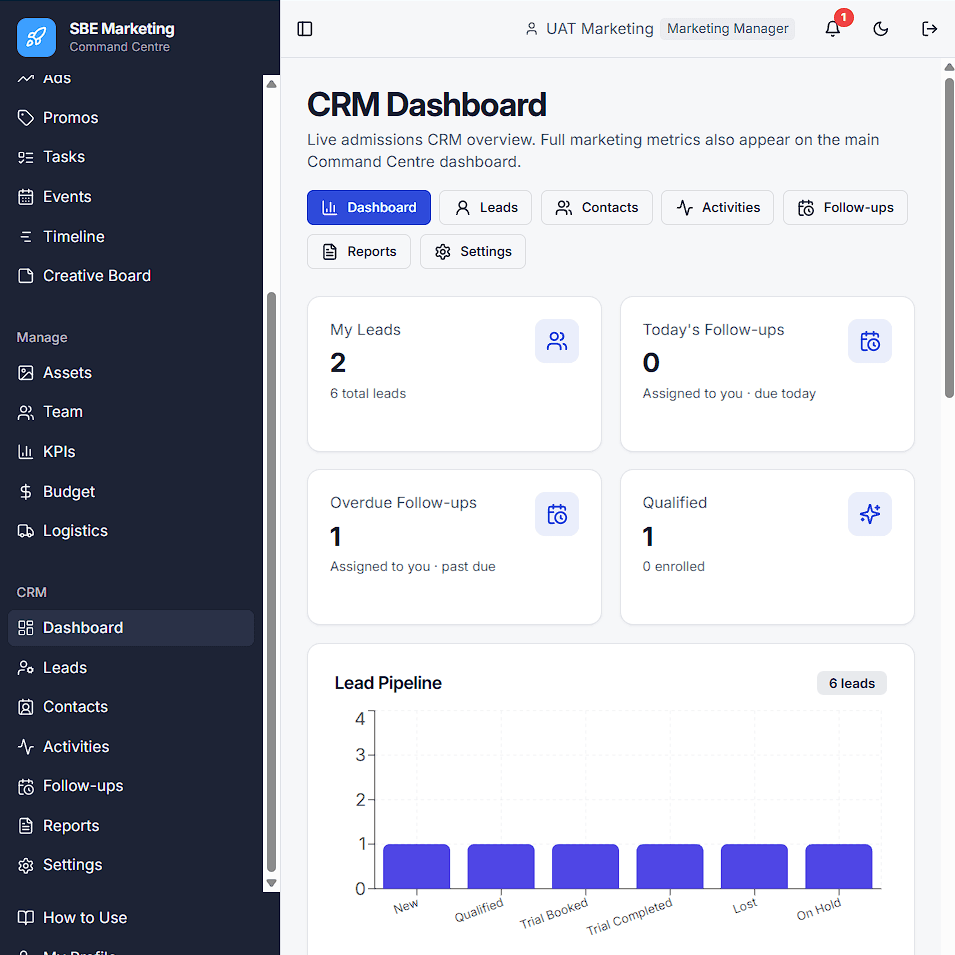
Task: Switch to dark mode moon icon
Action: click(x=881, y=29)
